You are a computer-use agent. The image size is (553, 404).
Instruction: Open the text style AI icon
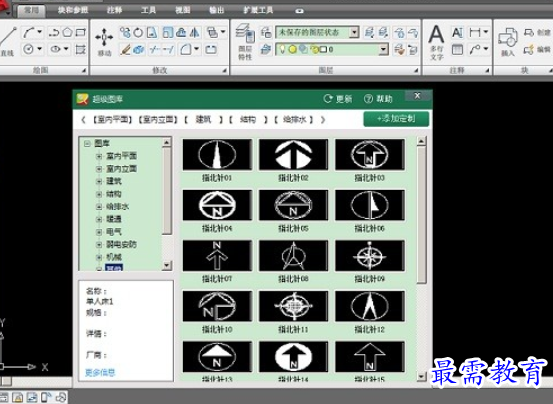pyautogui.click(x=457, y=33)
